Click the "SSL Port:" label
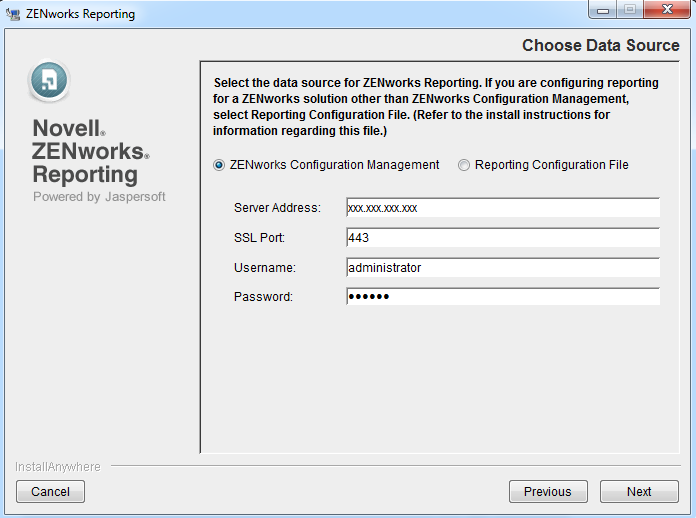 pyautogui.click(x=260, y=238)
